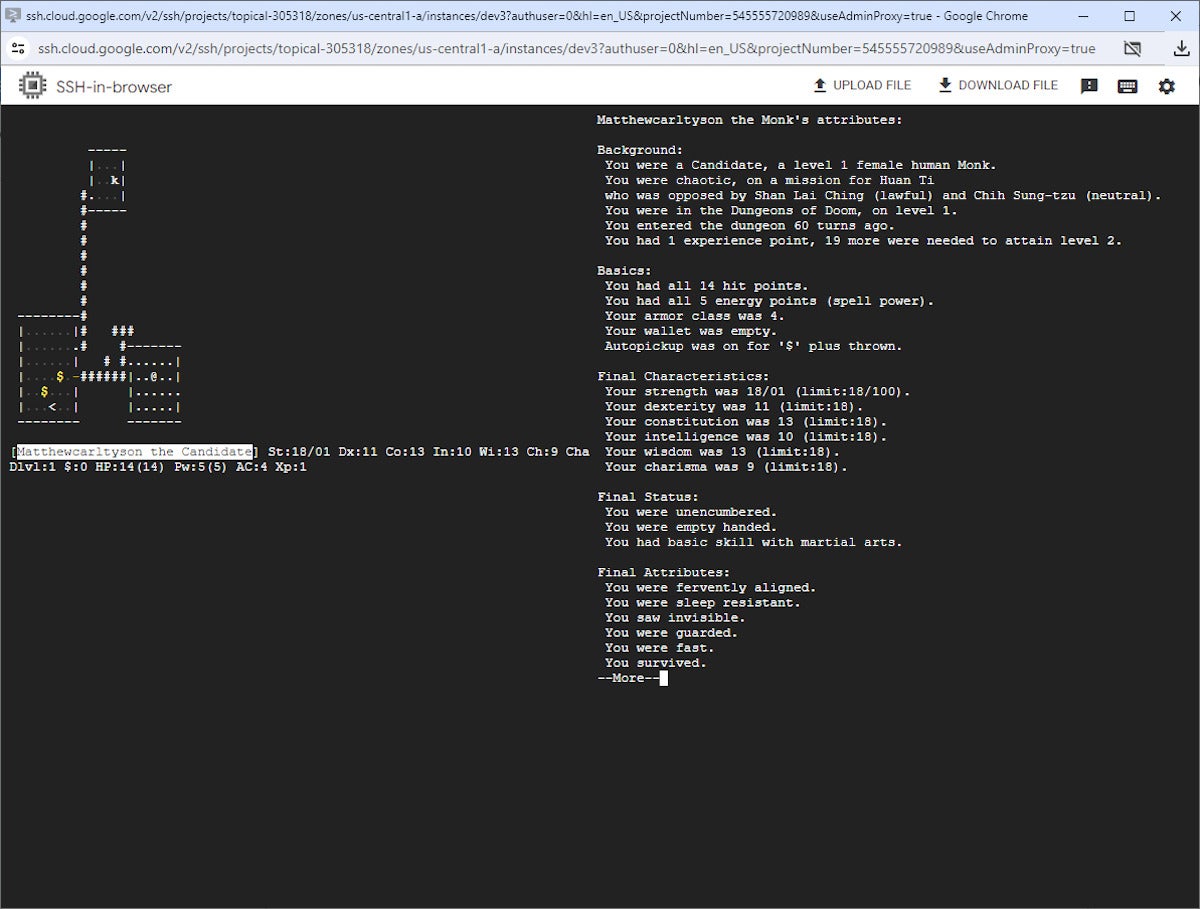
Task: Open the send feedback icon
Action: [1089, 87]
